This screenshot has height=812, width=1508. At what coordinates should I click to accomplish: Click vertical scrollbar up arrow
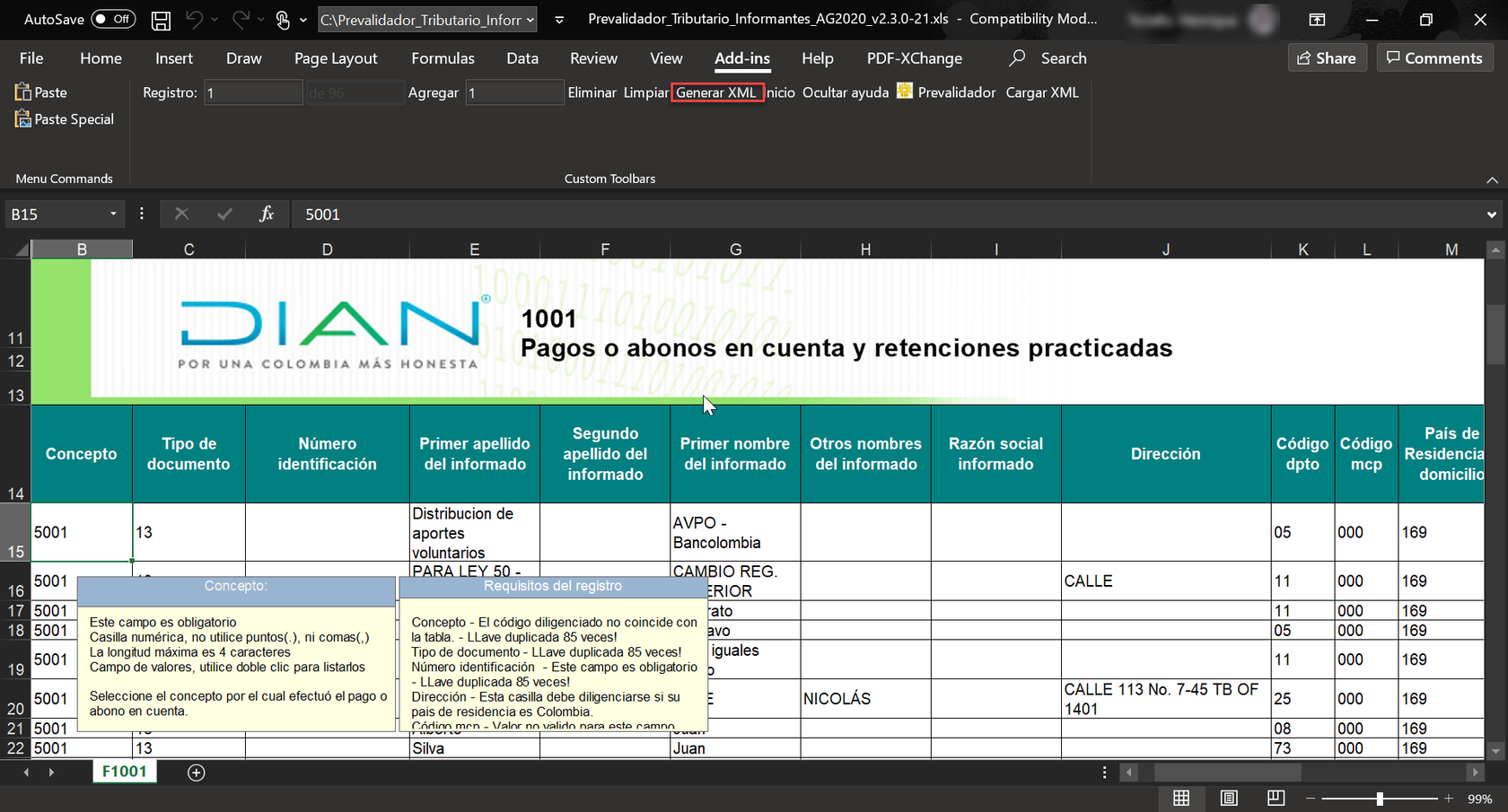[1495, 249]
